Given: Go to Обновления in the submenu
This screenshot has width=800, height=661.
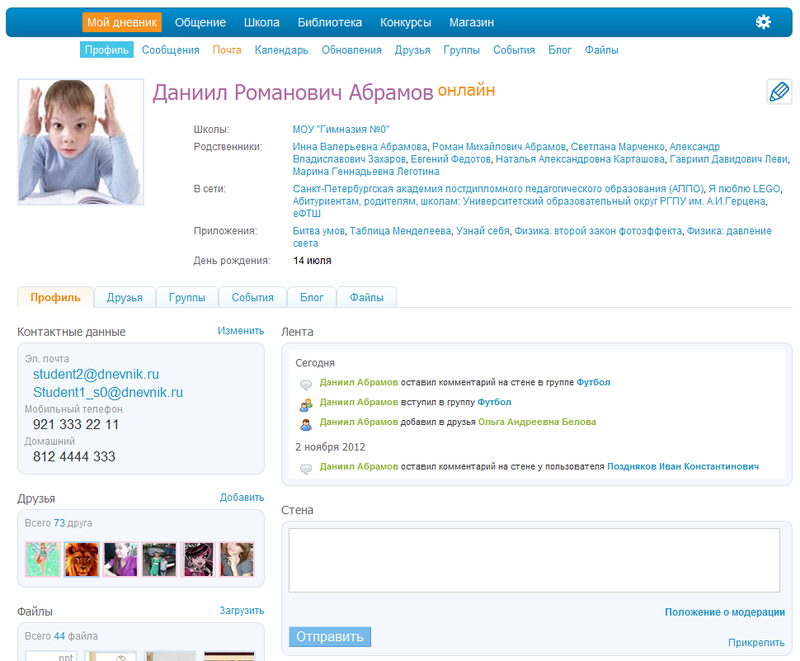Looking at the screenshot, I should pos(351,50).
